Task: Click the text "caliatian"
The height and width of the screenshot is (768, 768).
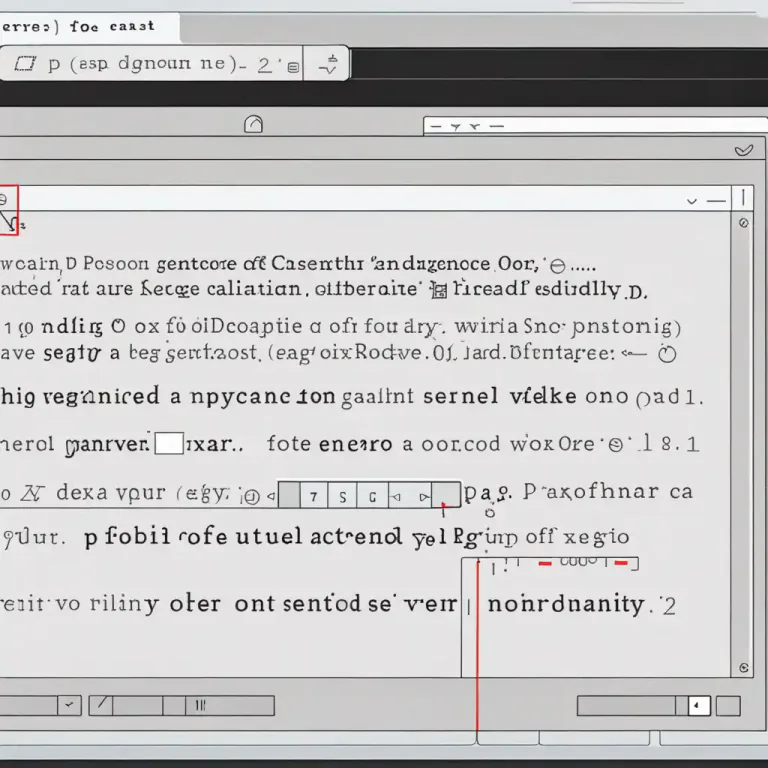Action: click(x=254, y=289)
